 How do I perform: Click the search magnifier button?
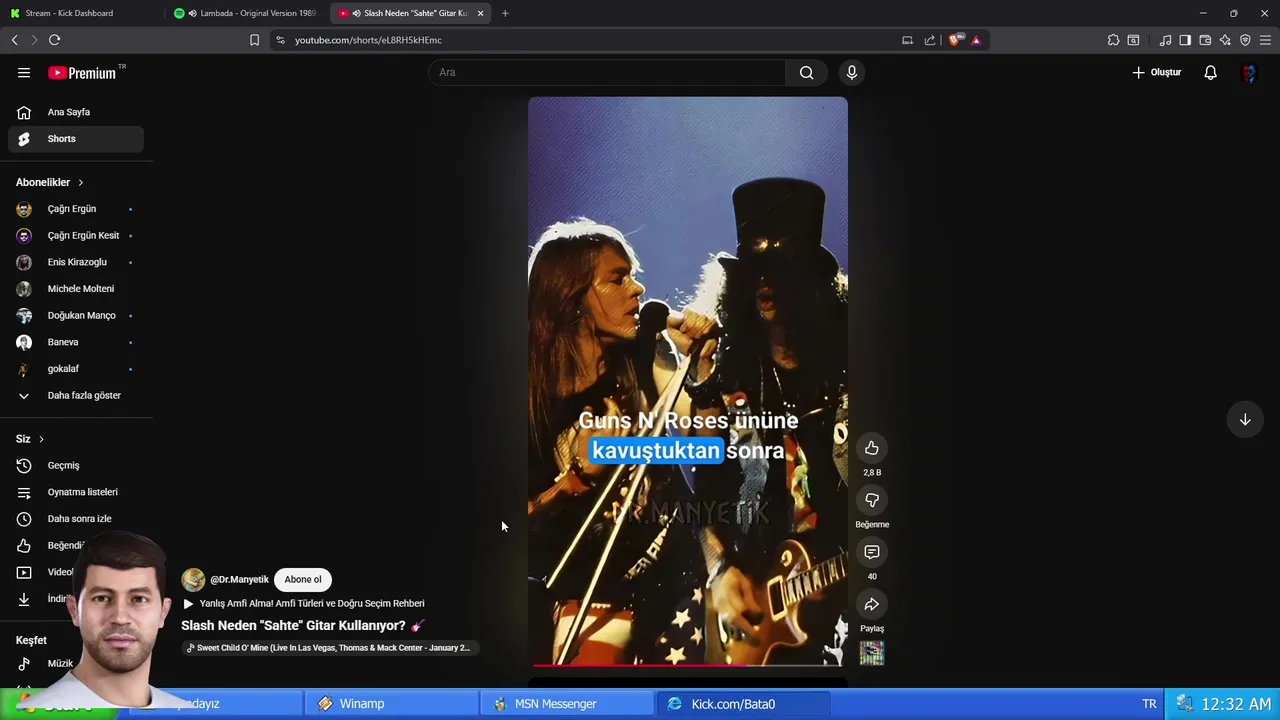[x=806, y=72]
